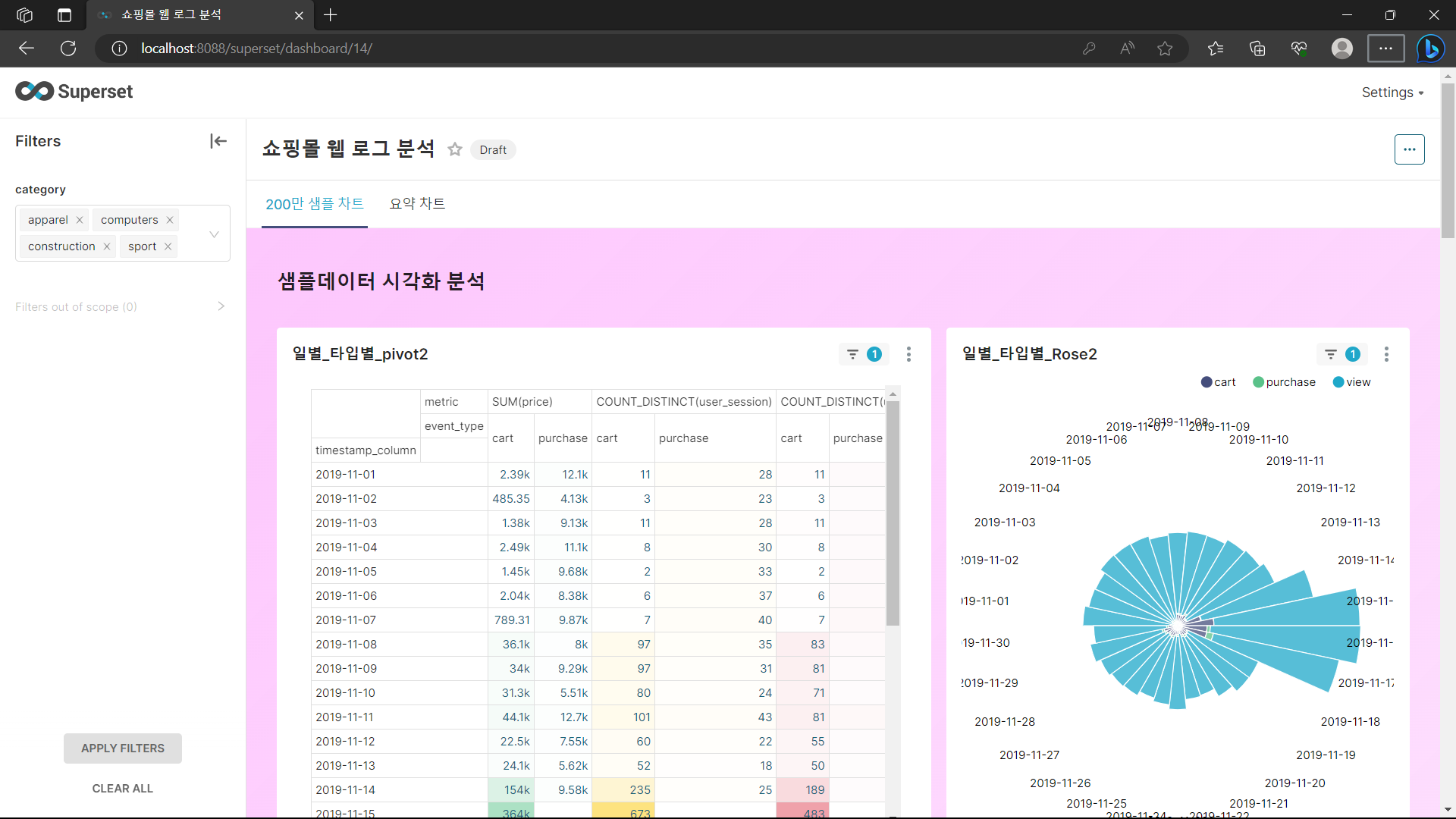Toggle purchase series in Rose2 legend
The height and width of the screenshot is (819, 1456).
coord(1284,382)
